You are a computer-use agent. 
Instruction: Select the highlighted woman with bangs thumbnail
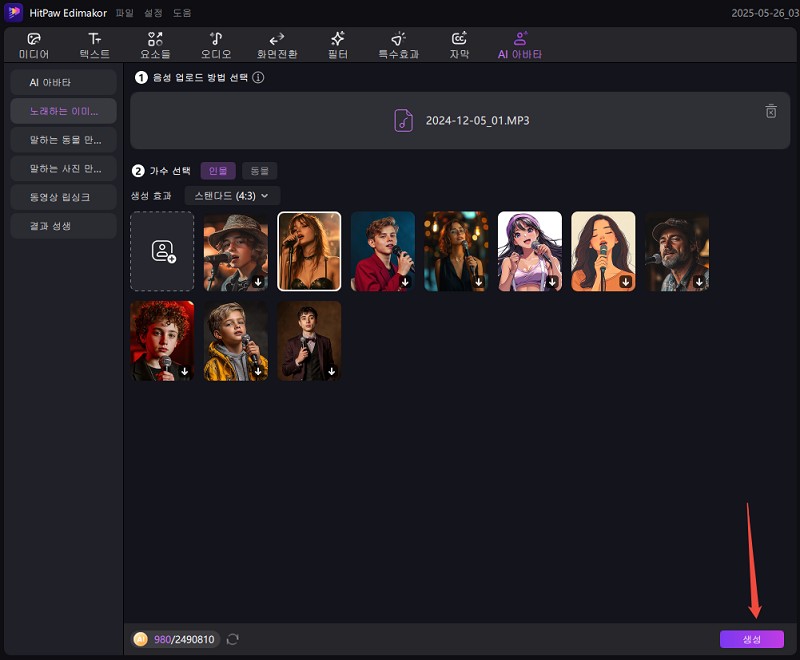[x=309, y=251]
